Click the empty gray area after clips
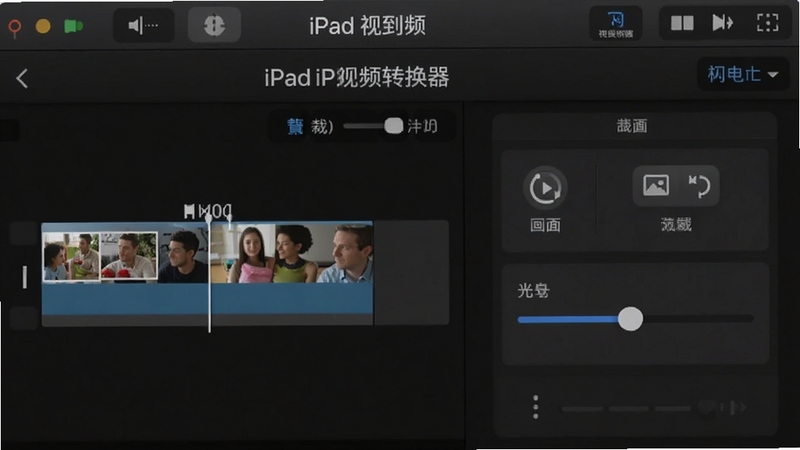Image resolution: width=800 pixels, height=450 pixels. (x=411, y=272)
